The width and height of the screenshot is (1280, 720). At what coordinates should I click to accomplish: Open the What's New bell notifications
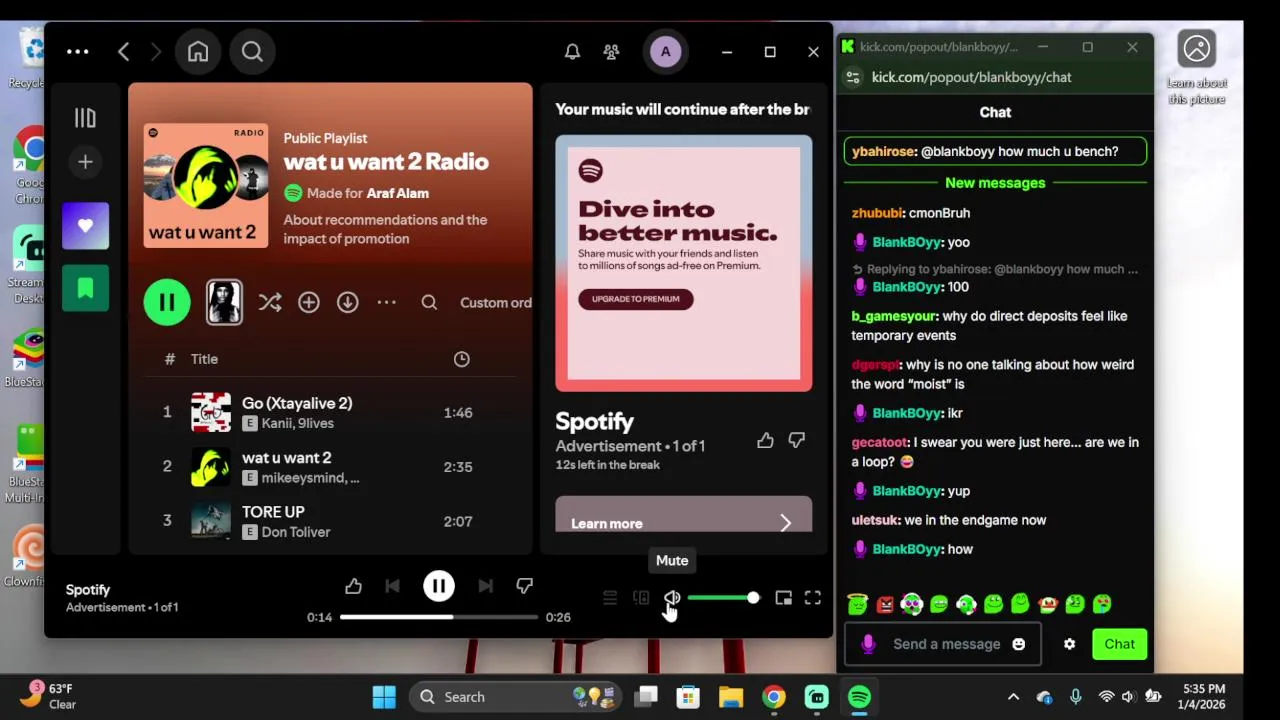tap(572, 52)
